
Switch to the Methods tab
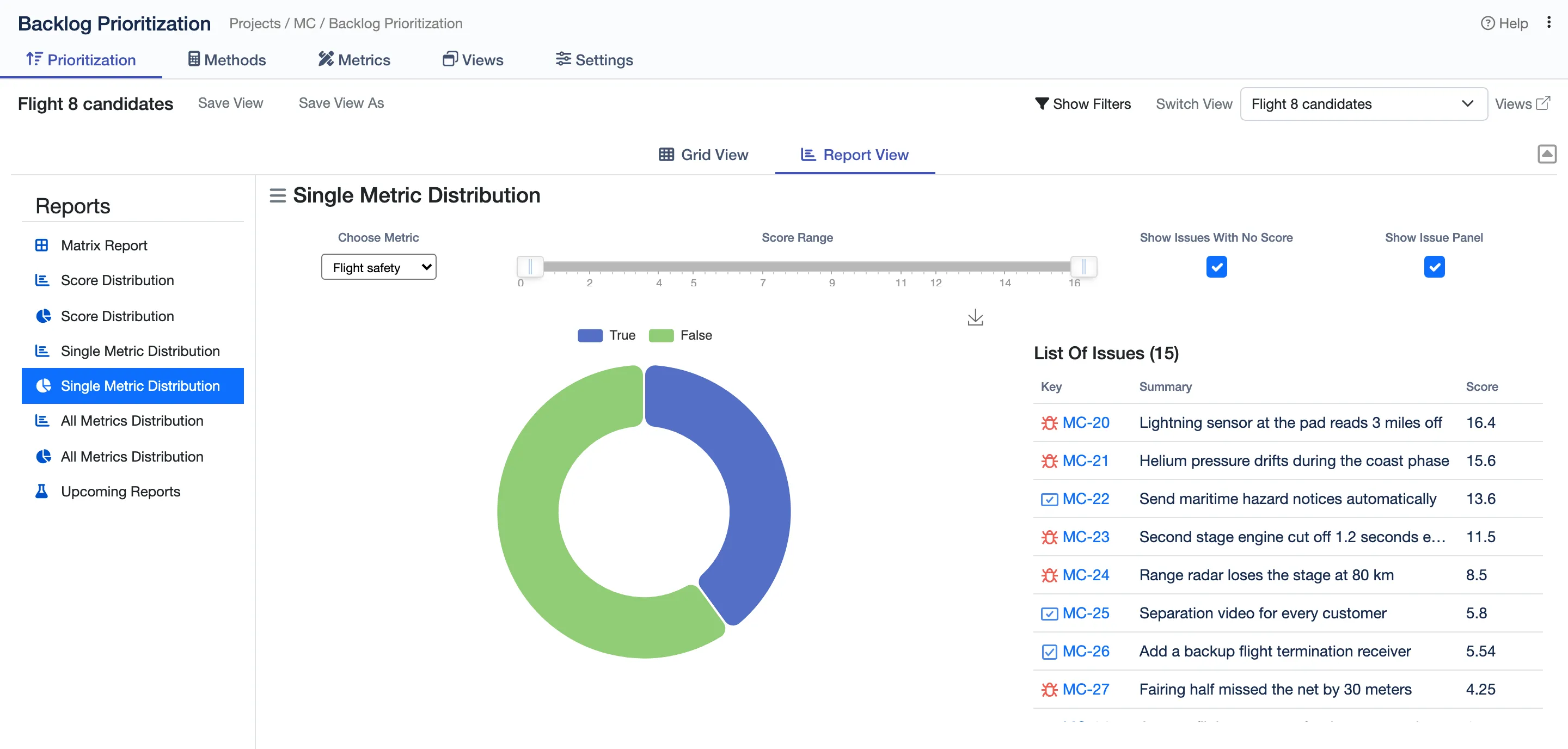coord(226,60)
